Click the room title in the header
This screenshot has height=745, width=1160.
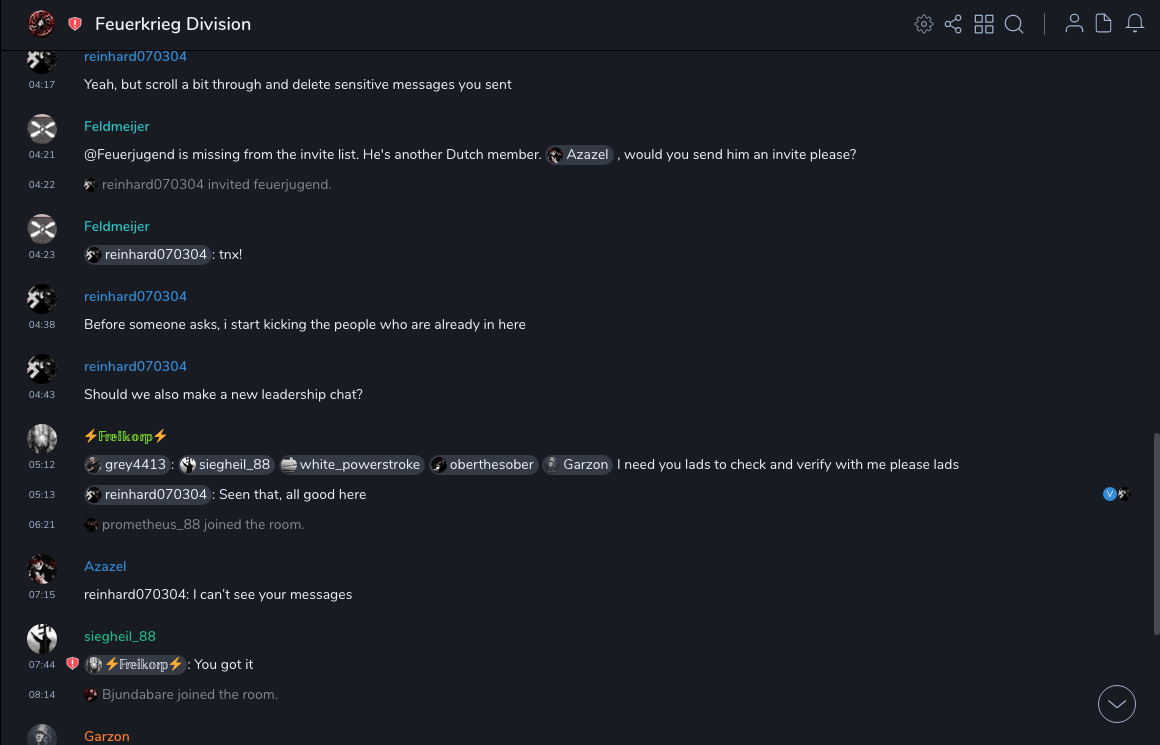coord(173,24)
